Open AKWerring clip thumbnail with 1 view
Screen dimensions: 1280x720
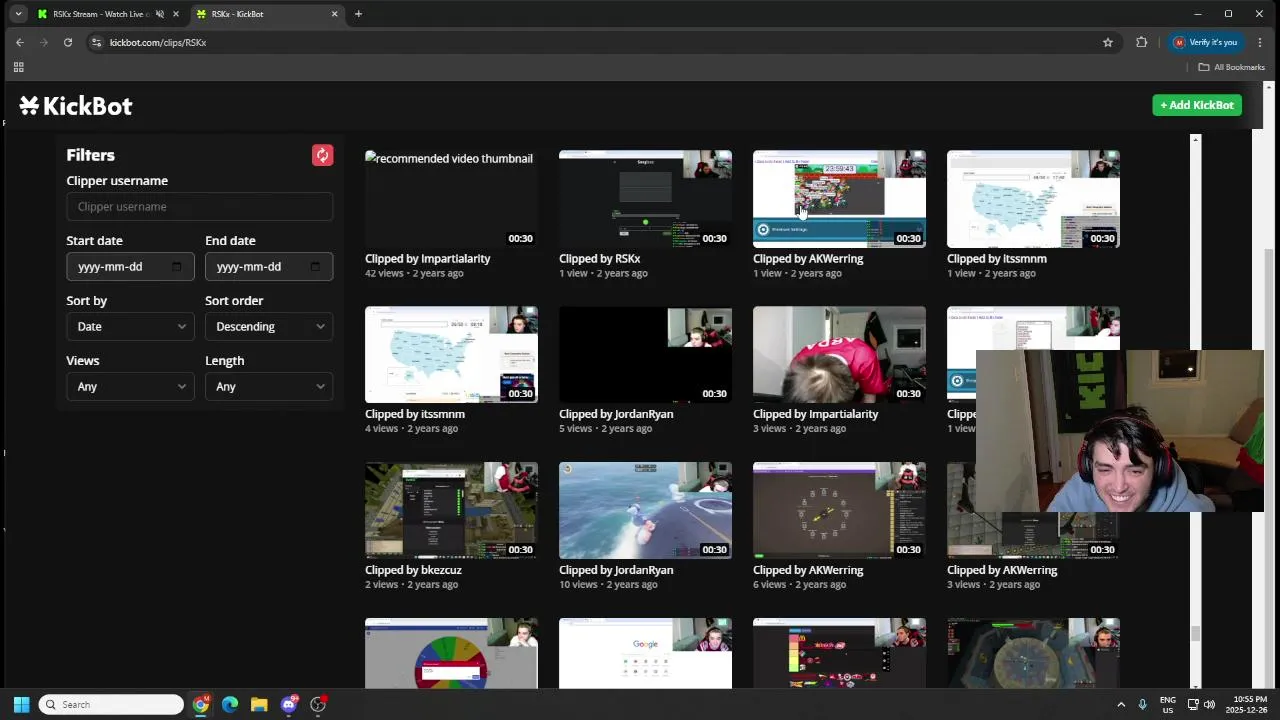[x=839, y=198]
